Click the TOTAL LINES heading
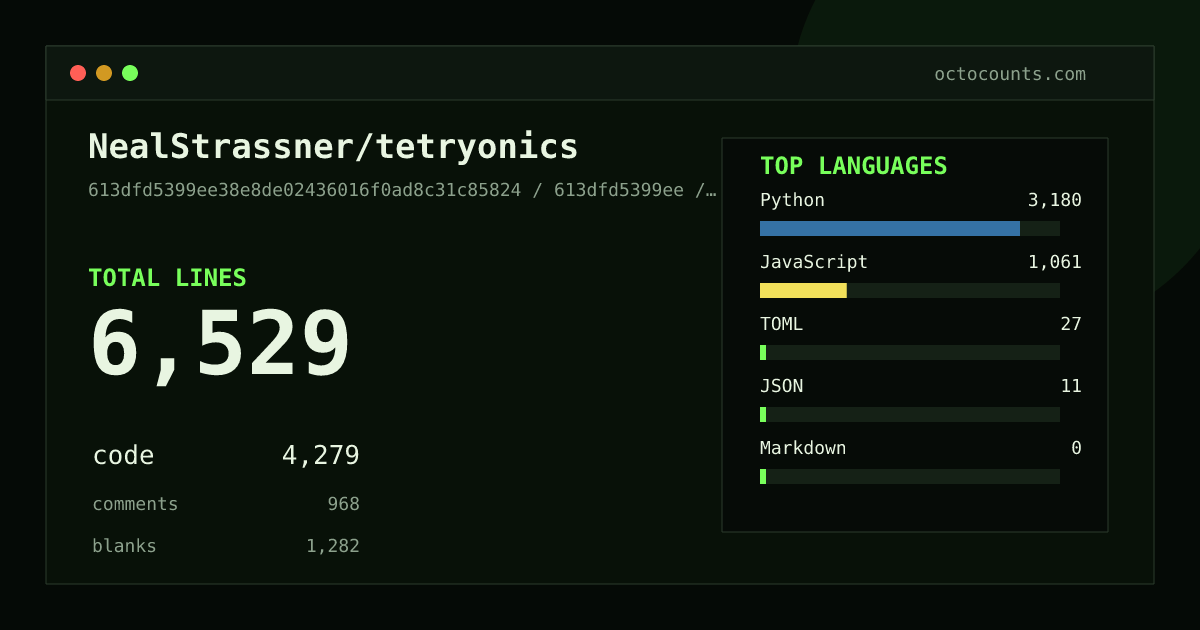The image size is (1200, 630). pyautogui.click(x=167, y=278)
